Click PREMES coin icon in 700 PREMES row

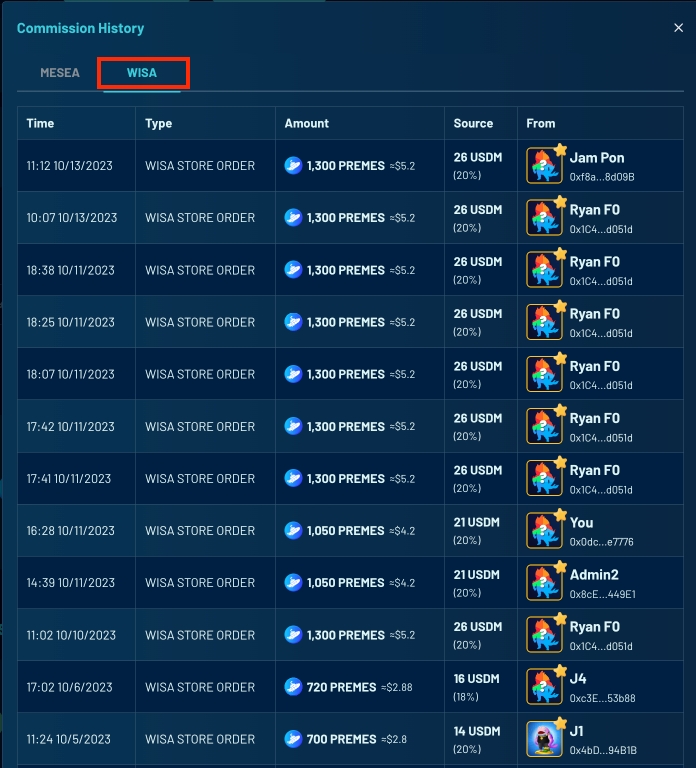(293, 739)
